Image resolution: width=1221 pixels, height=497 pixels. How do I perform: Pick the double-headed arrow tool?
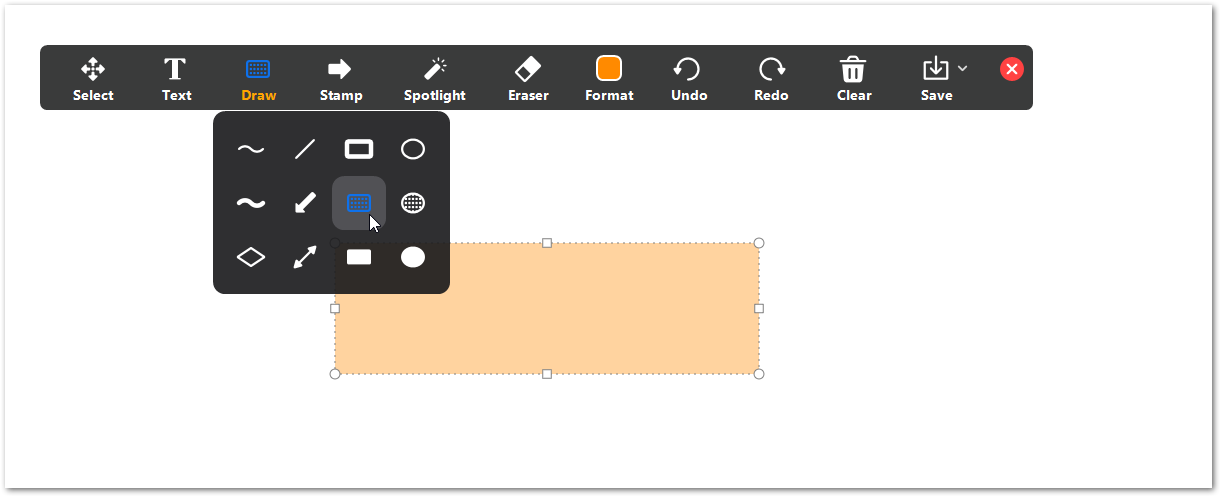click(x=305, y=258)
